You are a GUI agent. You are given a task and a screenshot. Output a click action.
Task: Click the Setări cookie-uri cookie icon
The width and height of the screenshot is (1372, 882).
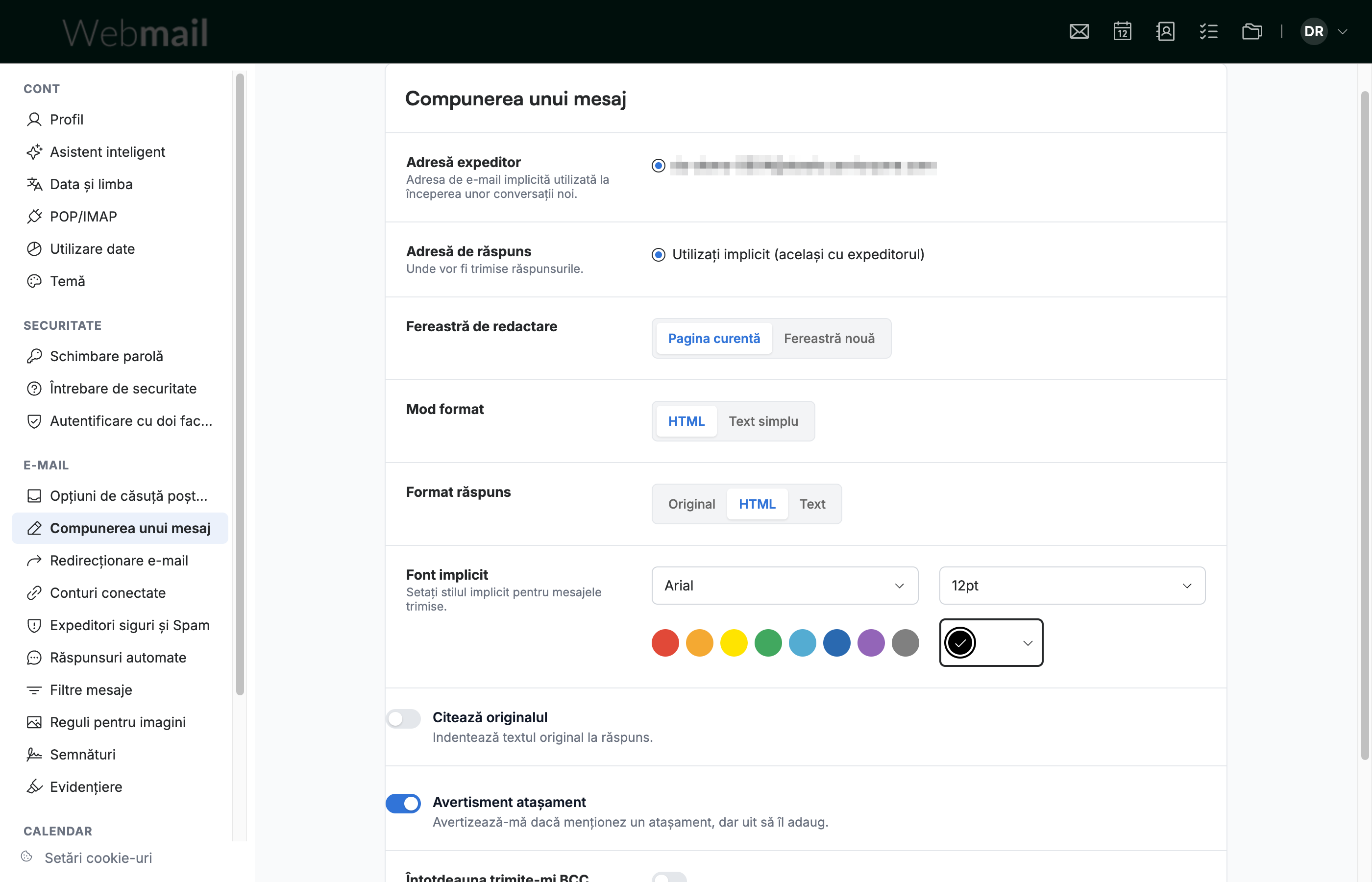pos(26,857)
